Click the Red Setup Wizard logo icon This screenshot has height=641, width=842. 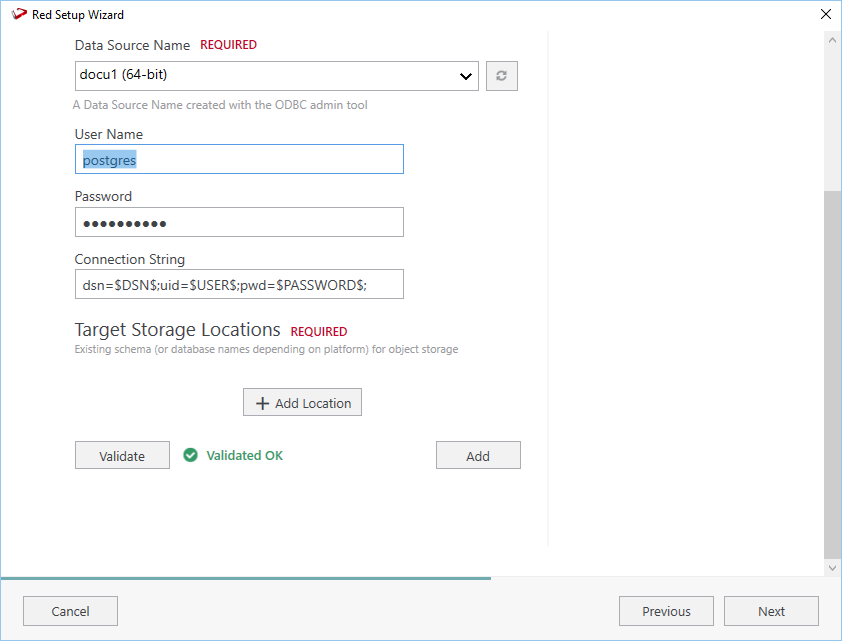tap(18, 15)
